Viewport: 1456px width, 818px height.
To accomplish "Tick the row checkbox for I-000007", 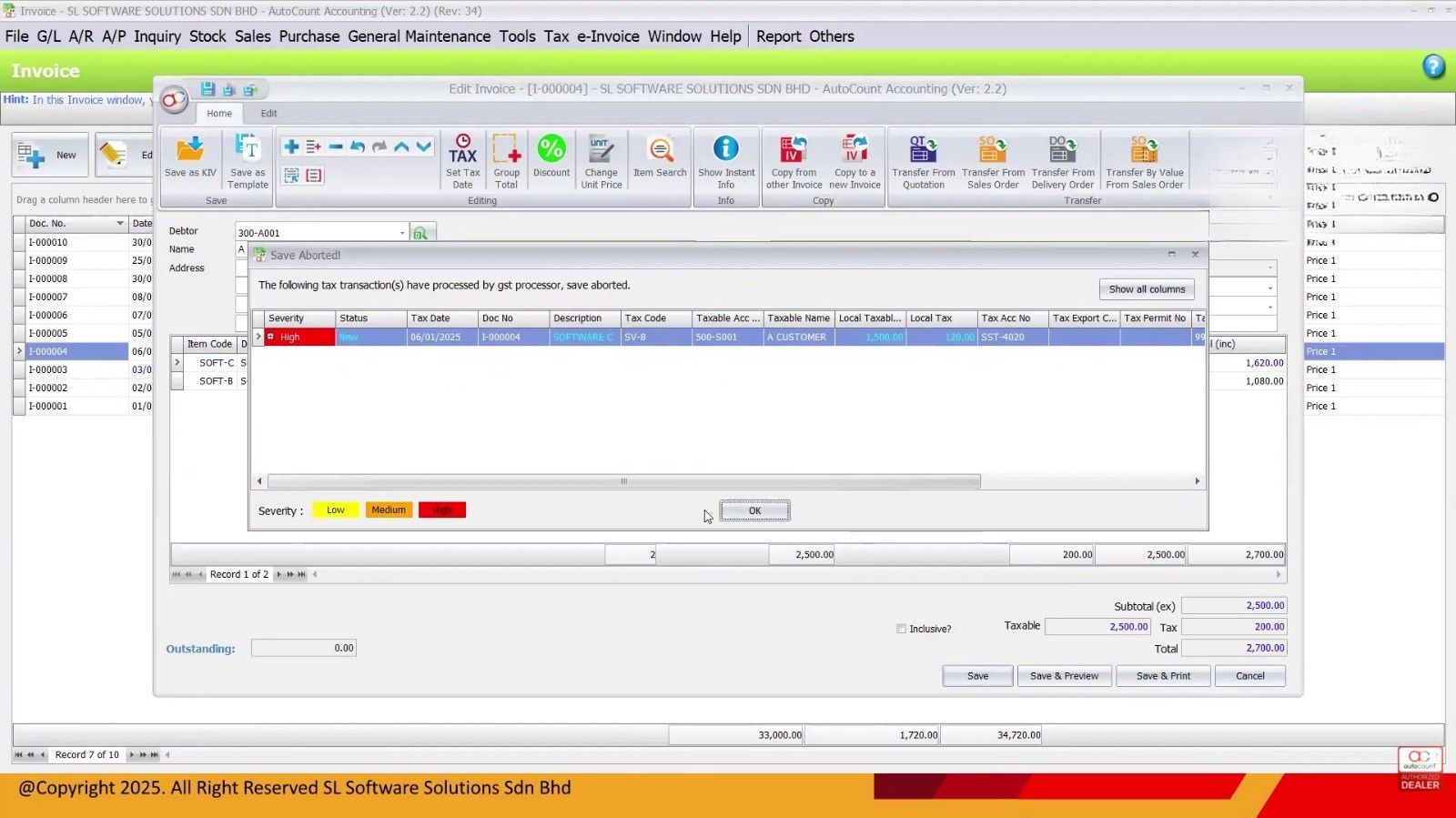I will [x=19, y=297].
